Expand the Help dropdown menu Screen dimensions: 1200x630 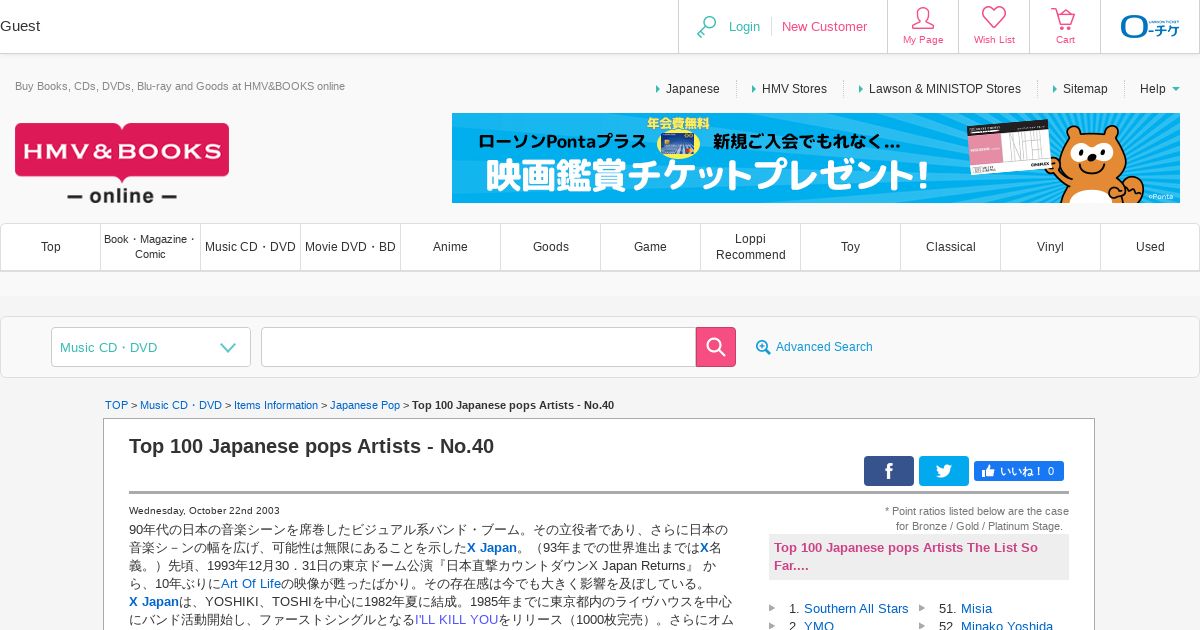click(1160, 89)
